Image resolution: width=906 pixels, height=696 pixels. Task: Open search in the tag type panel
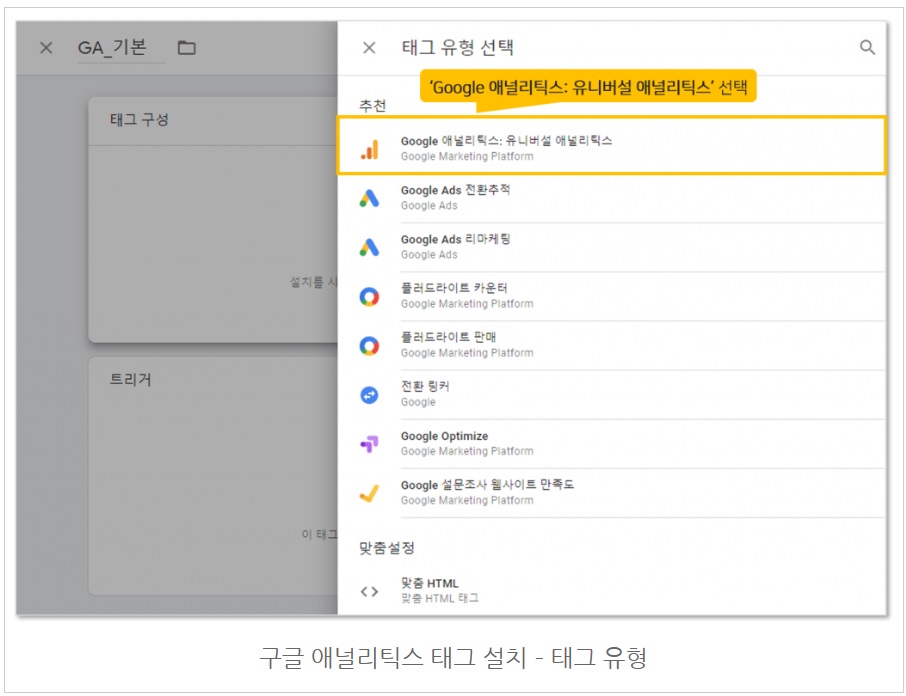click(x=867, y=47)
